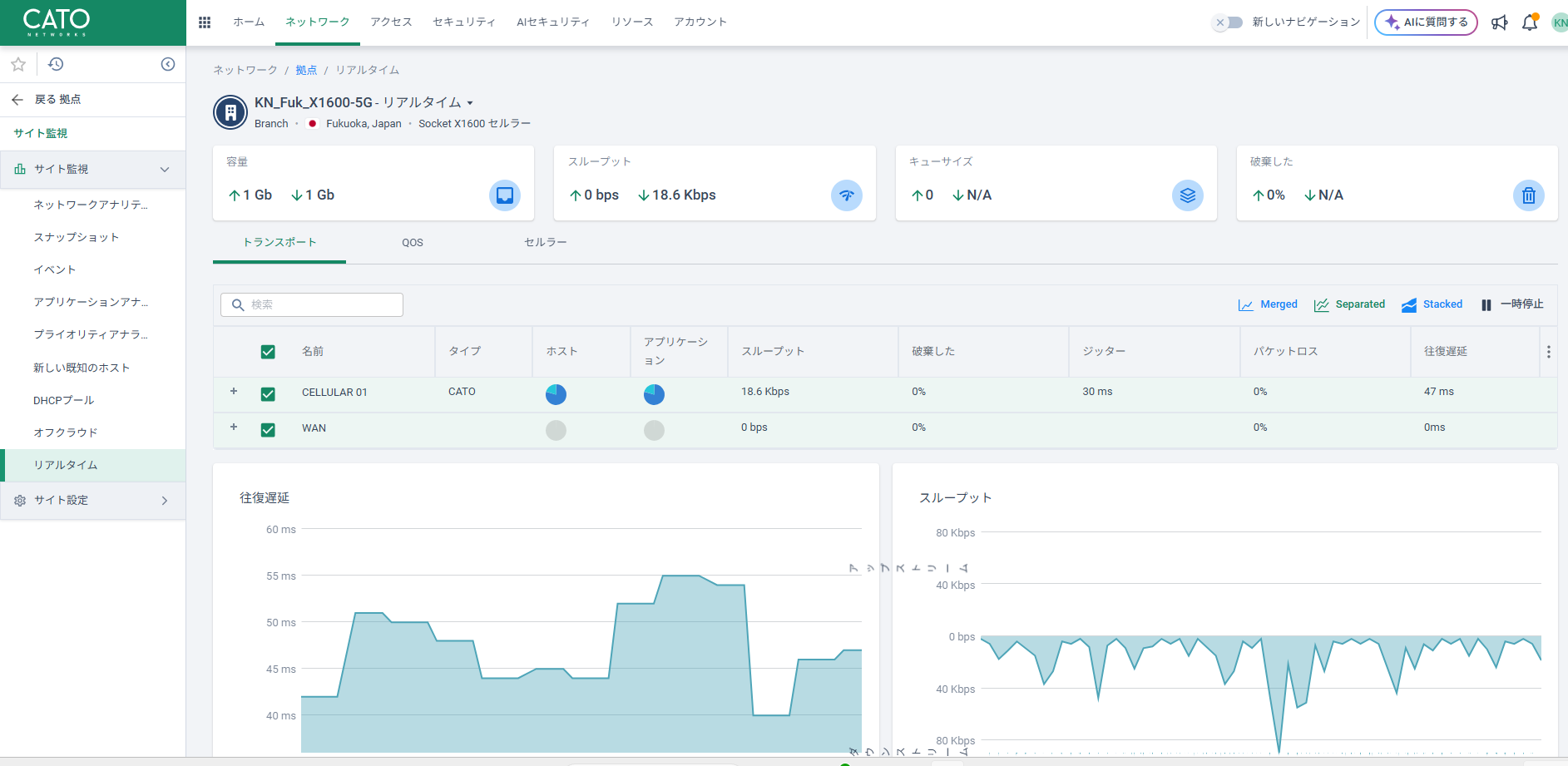Open DHCPプール in sidebar
The width and height of the screenshot is (1568, 766).
click(x=64, y=401)
